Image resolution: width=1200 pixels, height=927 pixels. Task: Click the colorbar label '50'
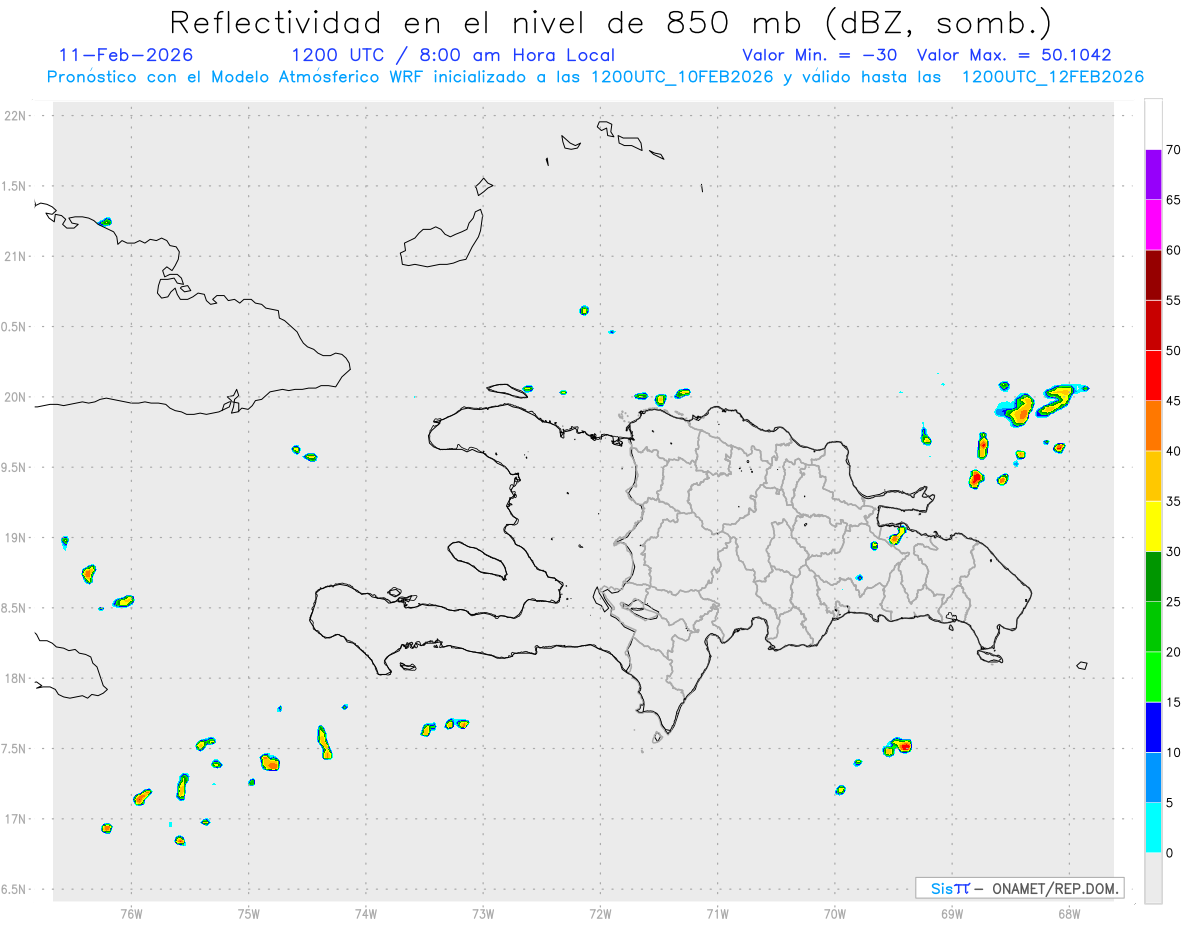click(1173, 350)
